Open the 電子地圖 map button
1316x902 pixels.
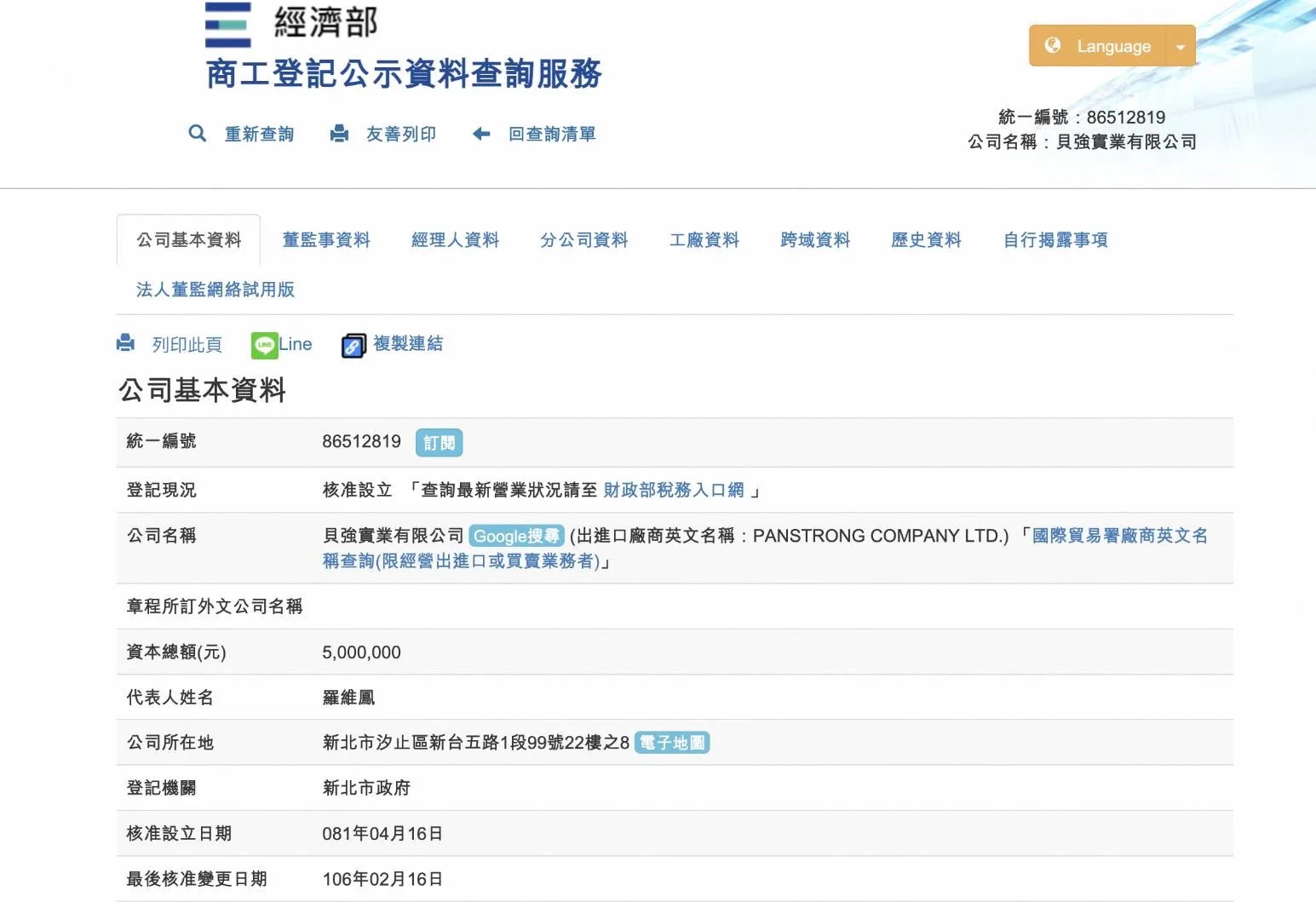(x=672, y=743)
